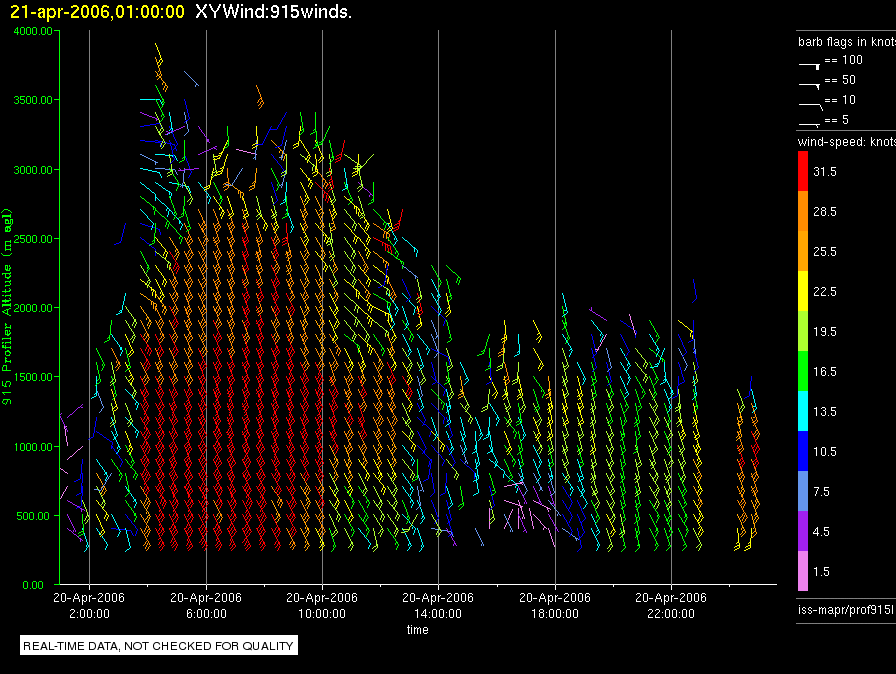Click the XYWind:915winds plot title
Image resolution: width=896 pixels, height=674 pixels.
point(273,12)
